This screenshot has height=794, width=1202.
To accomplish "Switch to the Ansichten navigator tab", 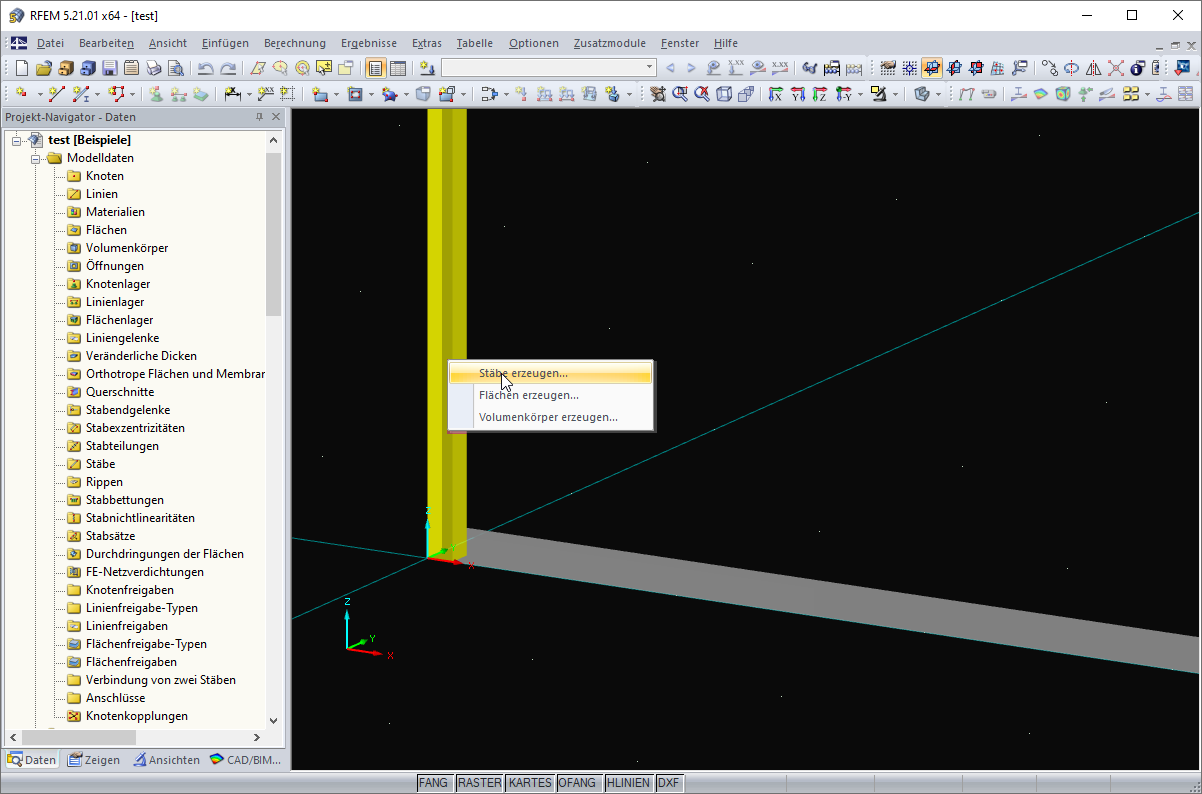I will click(x=166, y=760).
